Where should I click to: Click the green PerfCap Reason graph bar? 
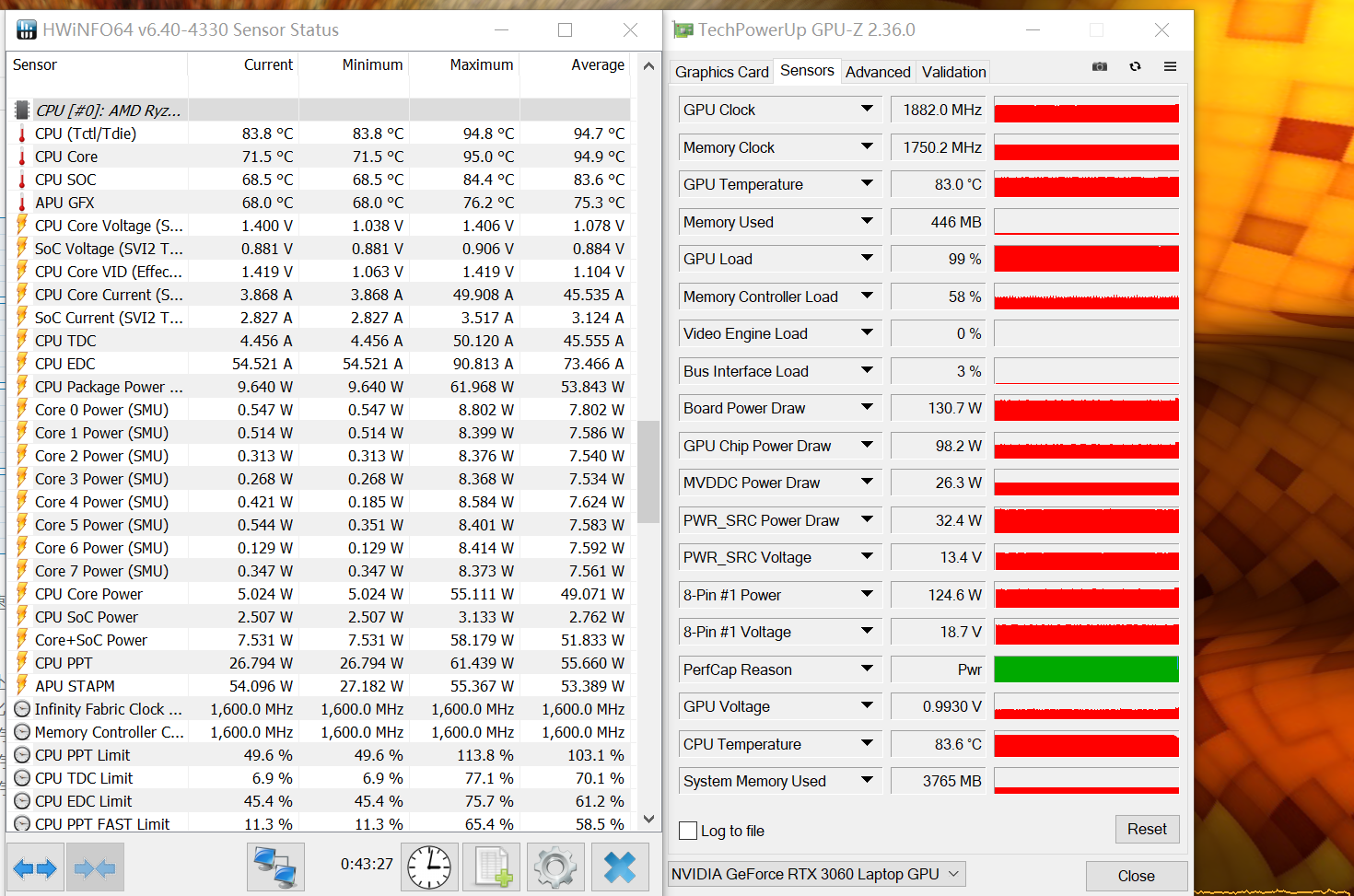click(x=1087, y=669)
